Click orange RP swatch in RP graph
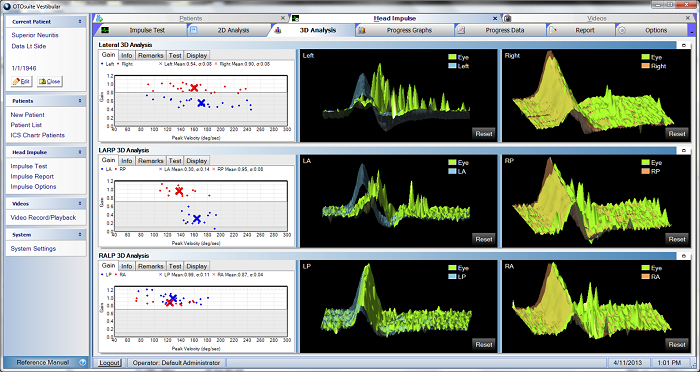The image size is (700, 372). 646,171
